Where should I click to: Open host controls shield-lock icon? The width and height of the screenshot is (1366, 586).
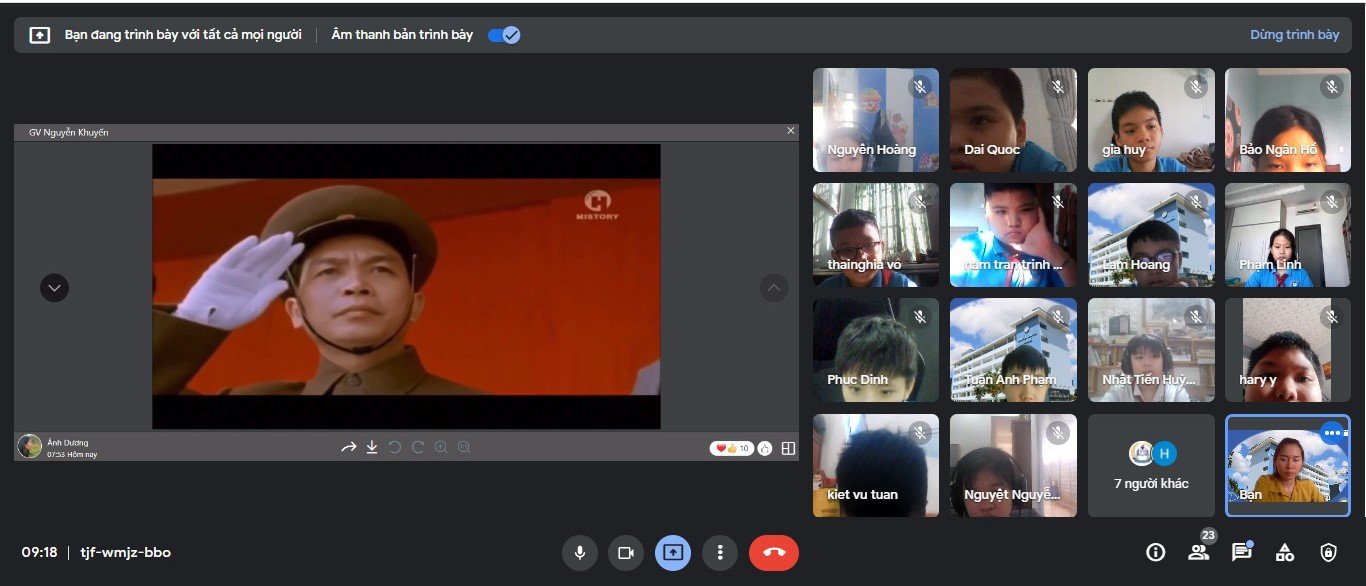pos(1328,552)
